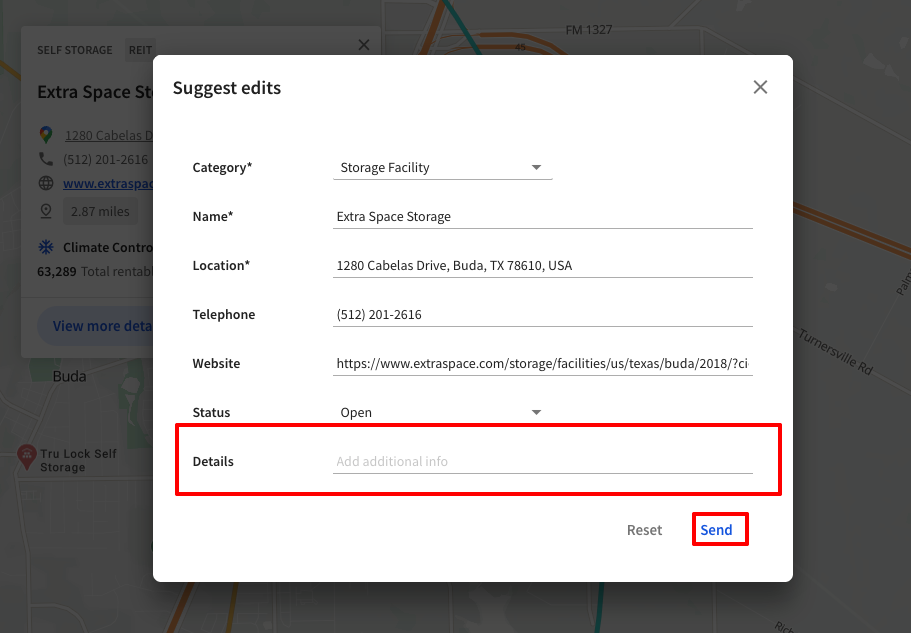The width and height of the screenshot is (911, 633).
Task: Click the Details additional info field
Action: pos(542,462)
